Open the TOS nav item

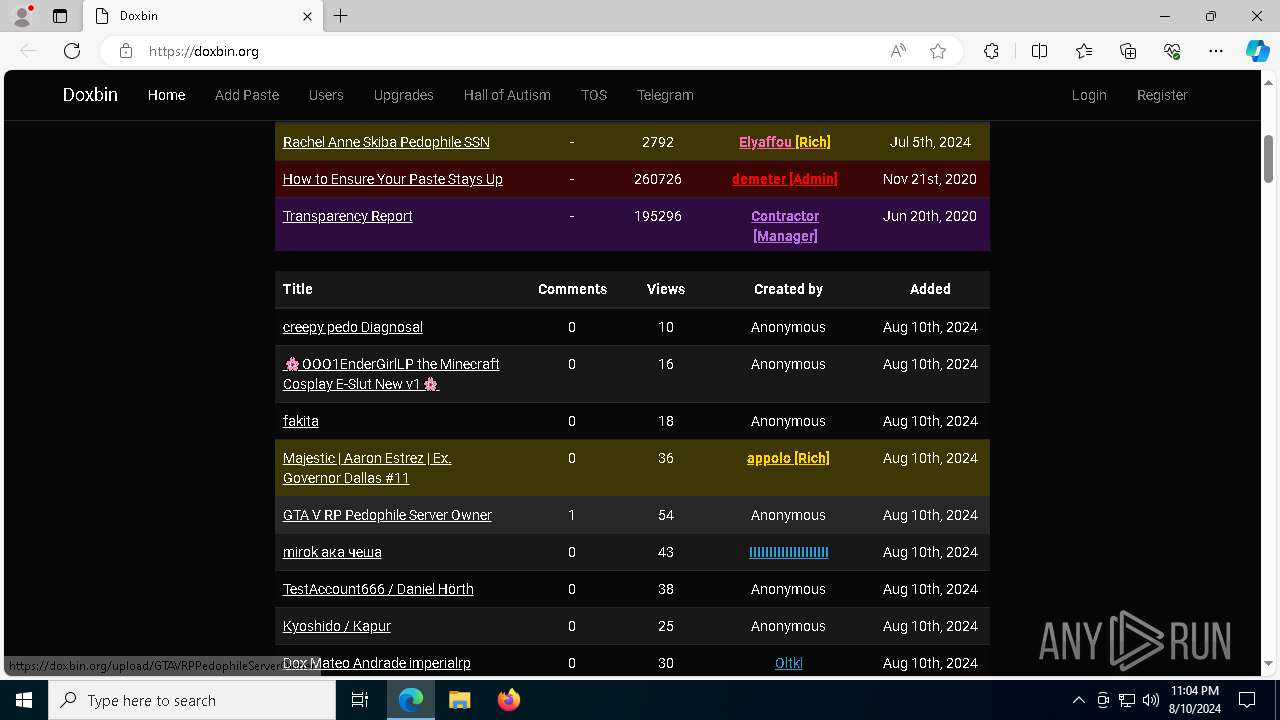[594, 95]
